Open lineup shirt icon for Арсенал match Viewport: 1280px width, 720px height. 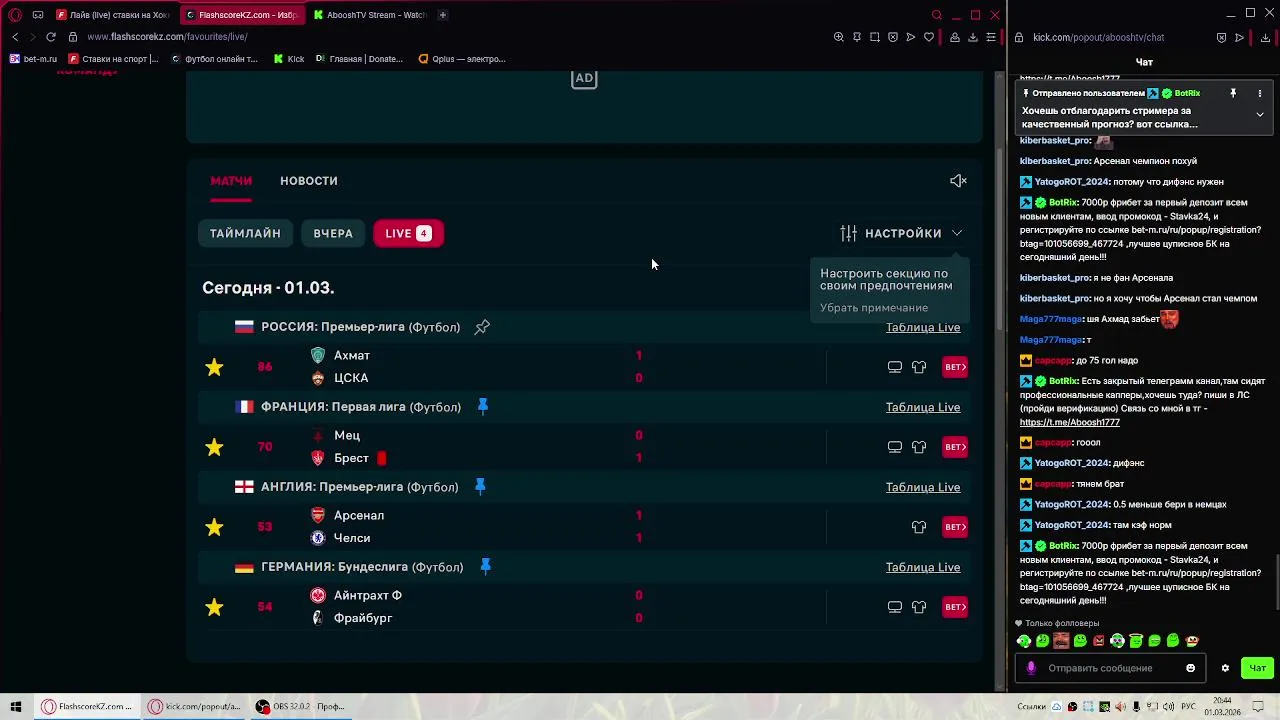(919, 527)
